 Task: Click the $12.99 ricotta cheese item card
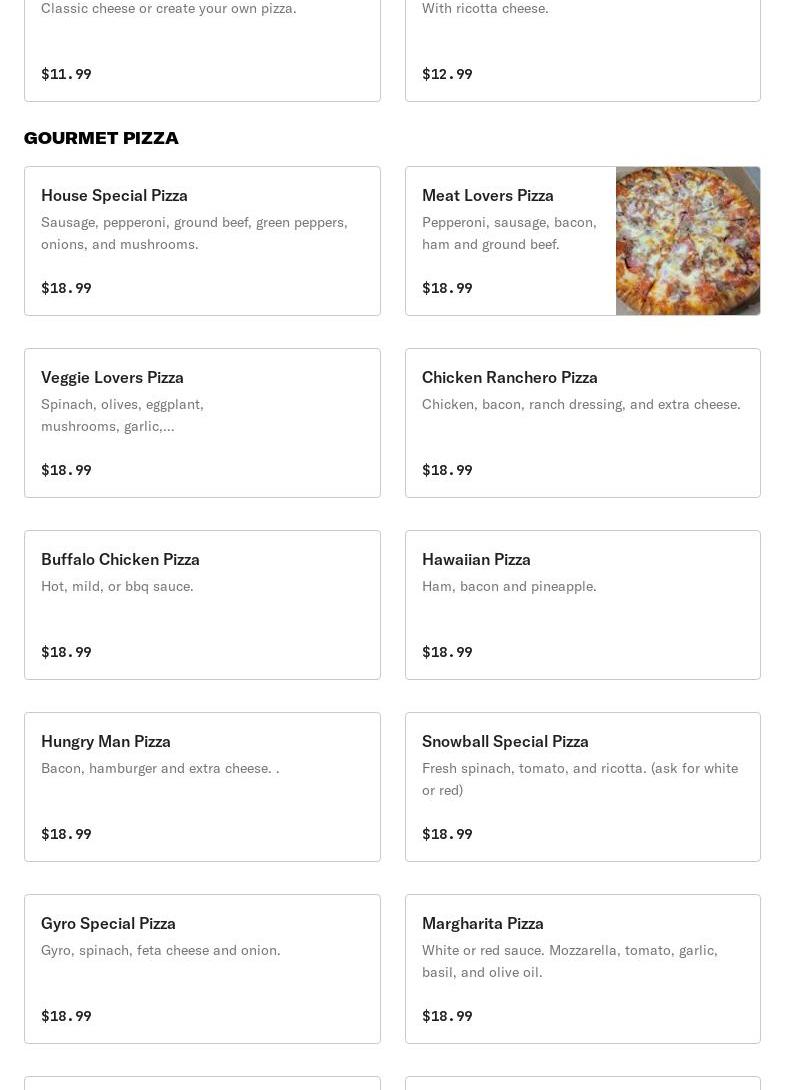tap(582, 50)
